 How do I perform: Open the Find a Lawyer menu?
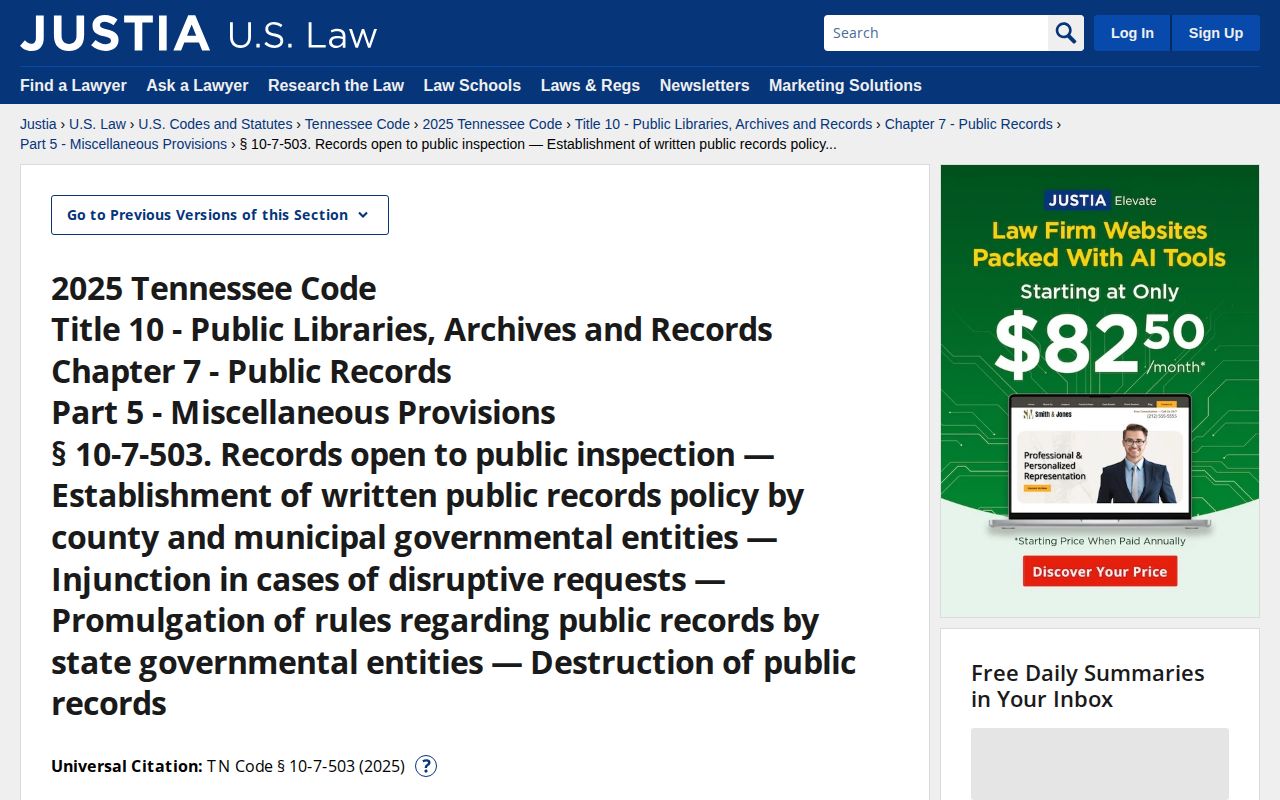(73, 85)
